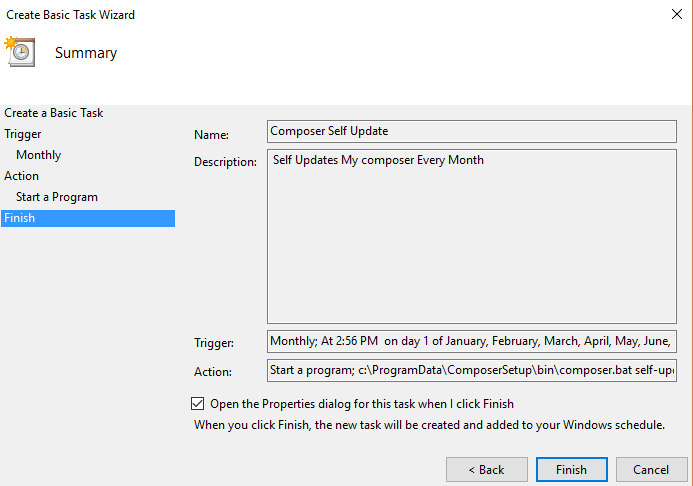Select Create a Basic Task step
The height and width of the screenshot is (486, 693).
pos(54,113)
